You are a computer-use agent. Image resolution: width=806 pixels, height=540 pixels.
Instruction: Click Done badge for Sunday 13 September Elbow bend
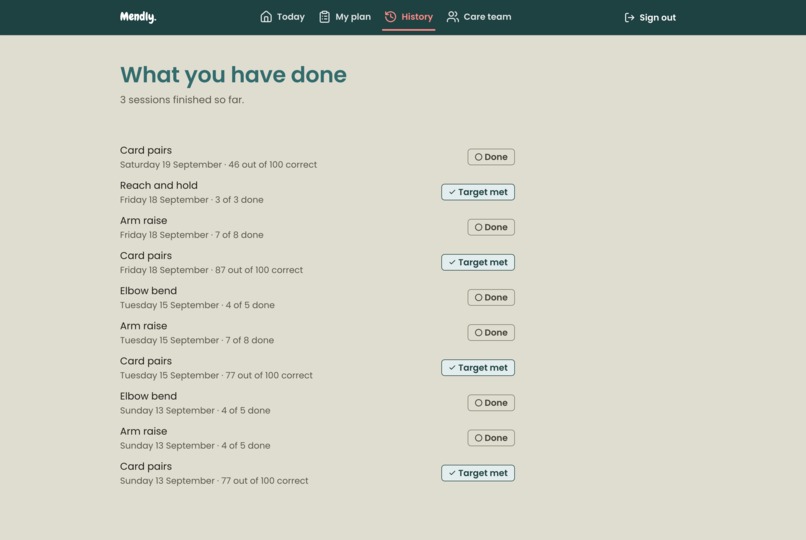pyautogui.click(x=491, y=403)
